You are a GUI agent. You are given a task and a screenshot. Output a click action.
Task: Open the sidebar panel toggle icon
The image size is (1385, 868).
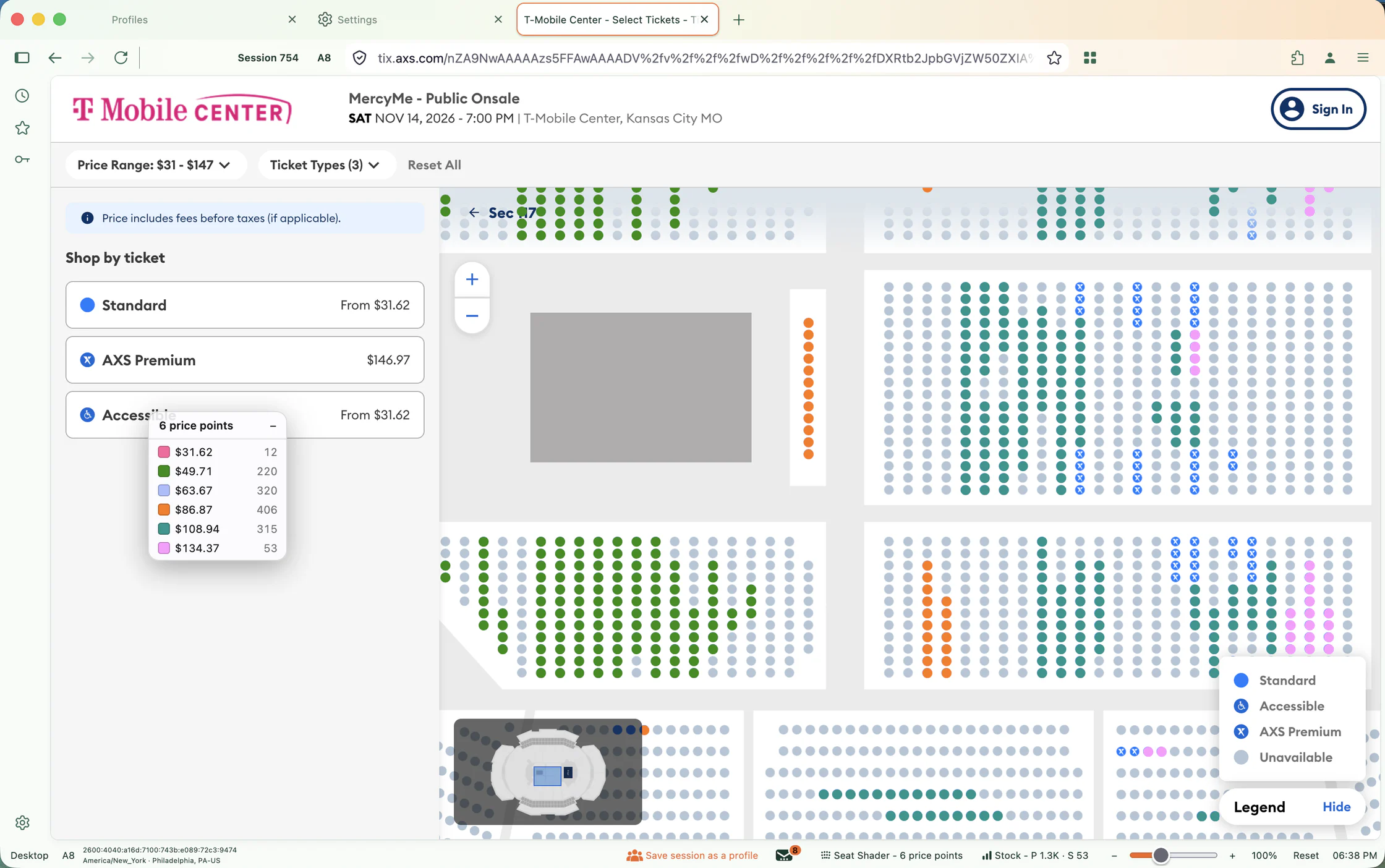[22, 57]
